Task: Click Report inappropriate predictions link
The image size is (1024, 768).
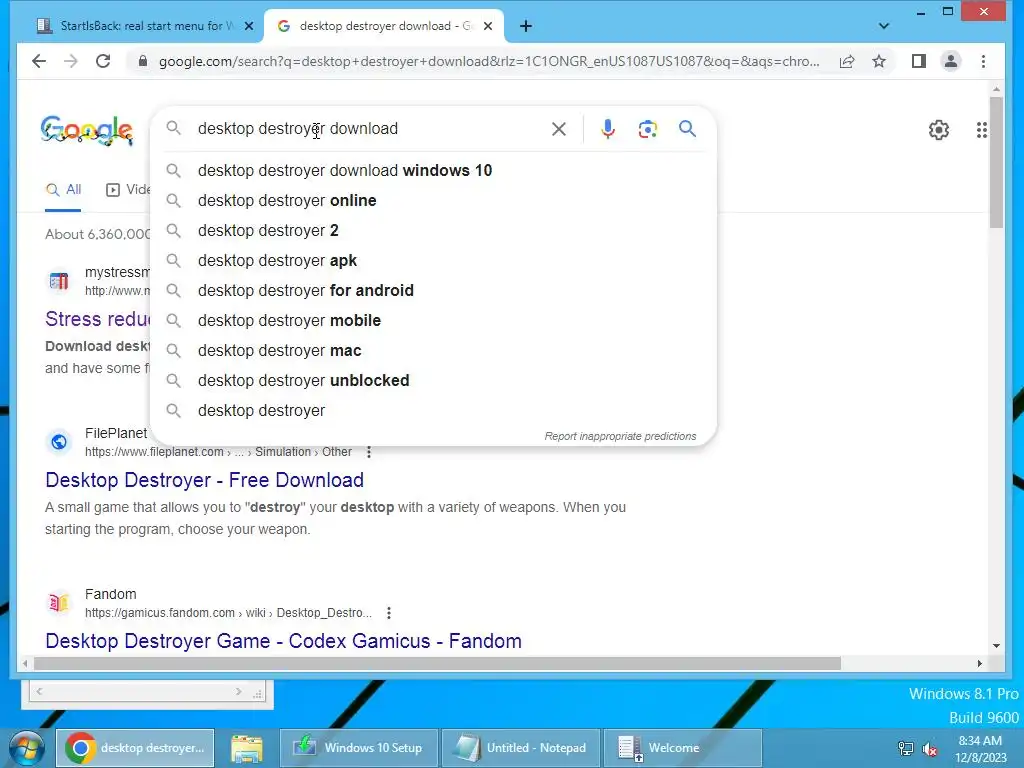Action: tap(620, 436)
